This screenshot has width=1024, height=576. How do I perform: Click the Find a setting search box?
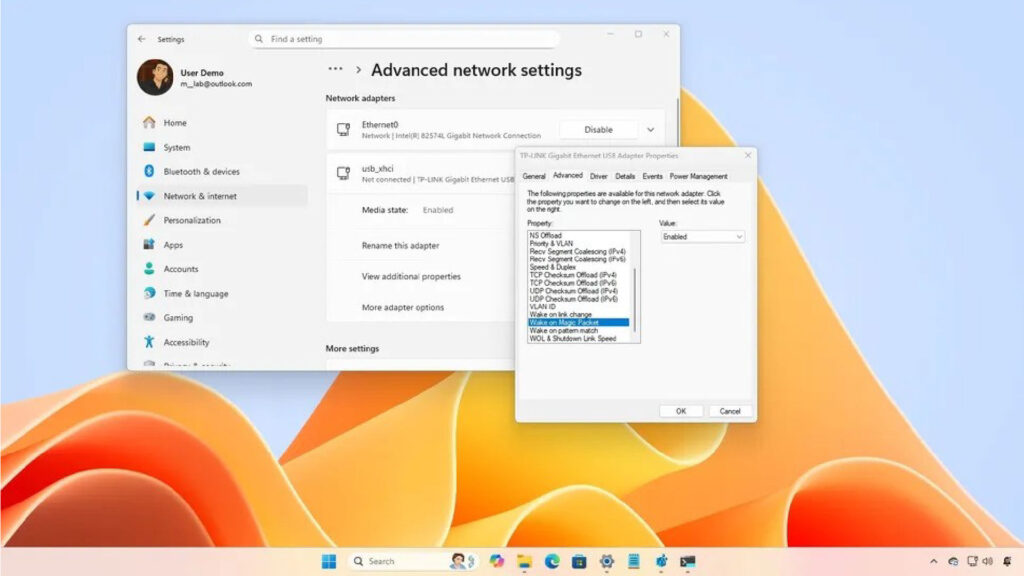point(404,39)
